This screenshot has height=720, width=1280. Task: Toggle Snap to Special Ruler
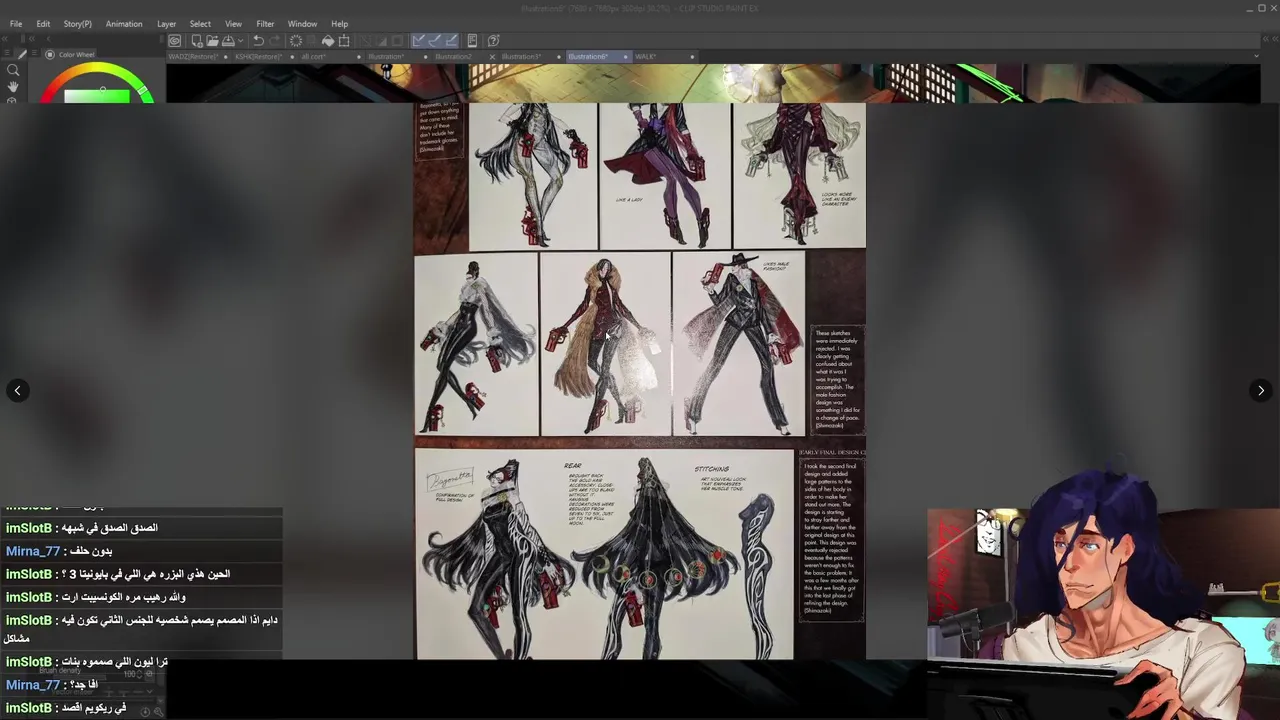pos(436,41)
